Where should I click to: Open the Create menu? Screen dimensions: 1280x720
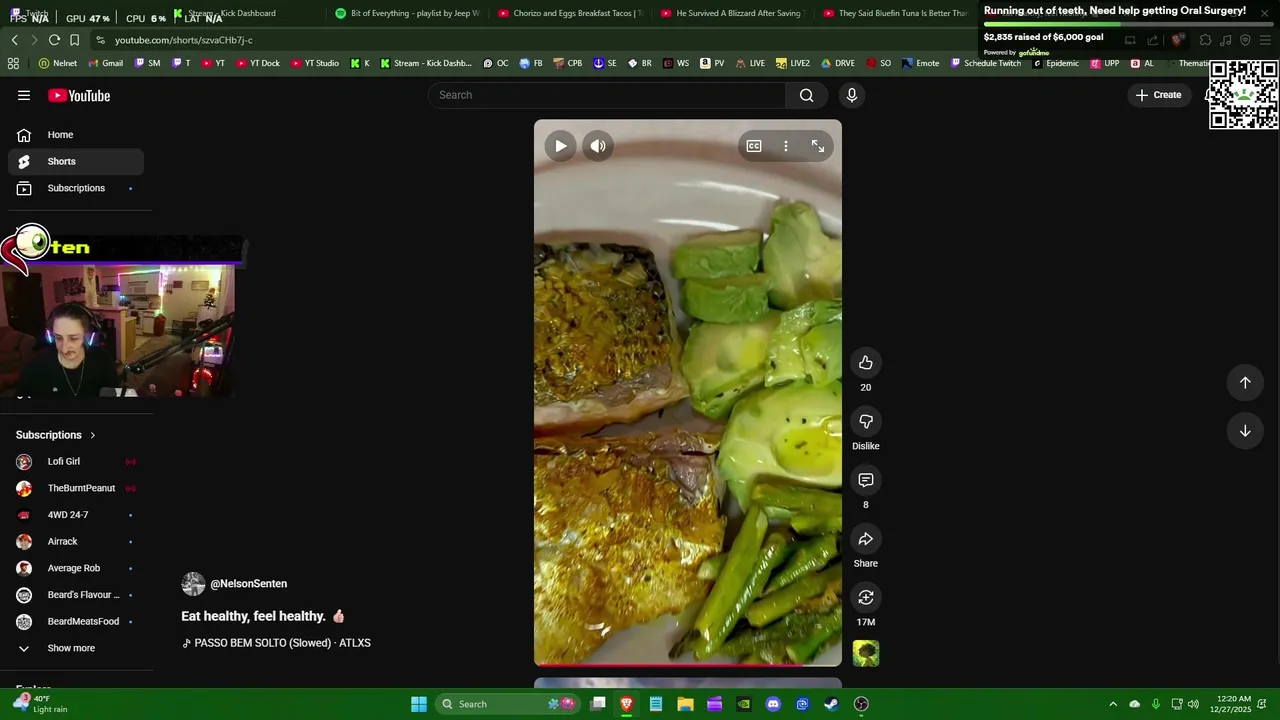point(1159,95)
